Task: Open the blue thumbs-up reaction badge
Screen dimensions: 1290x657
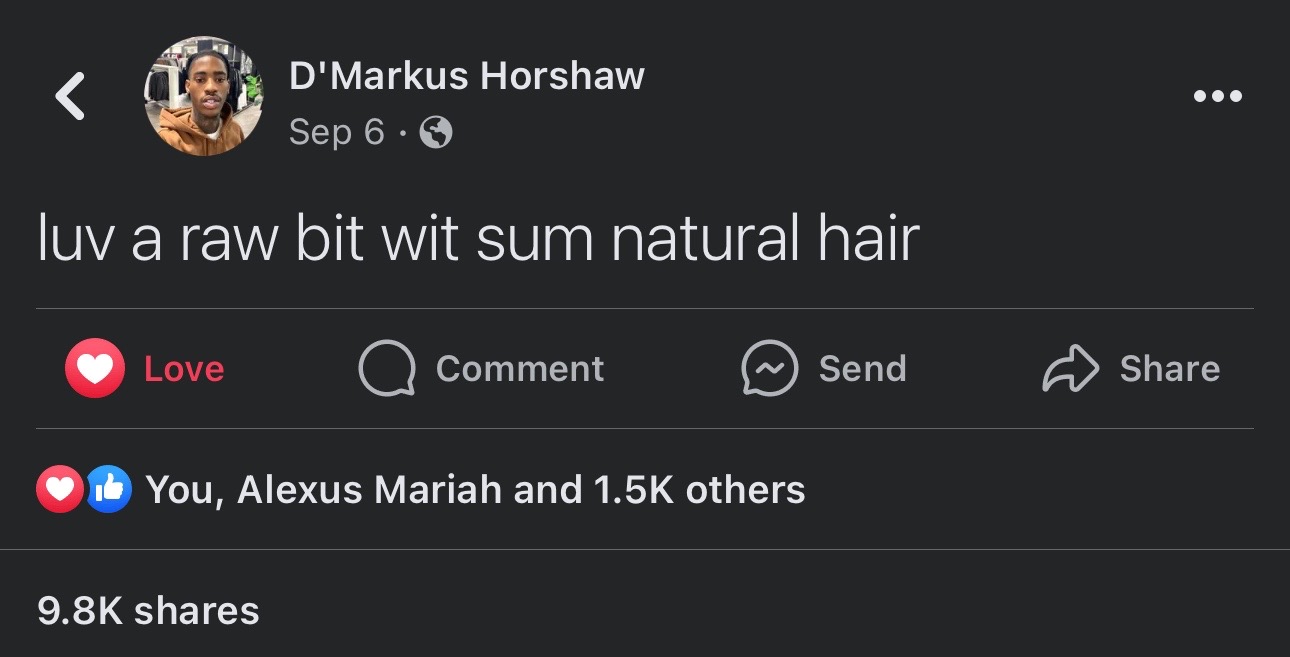Action: (x=108, y=489)
